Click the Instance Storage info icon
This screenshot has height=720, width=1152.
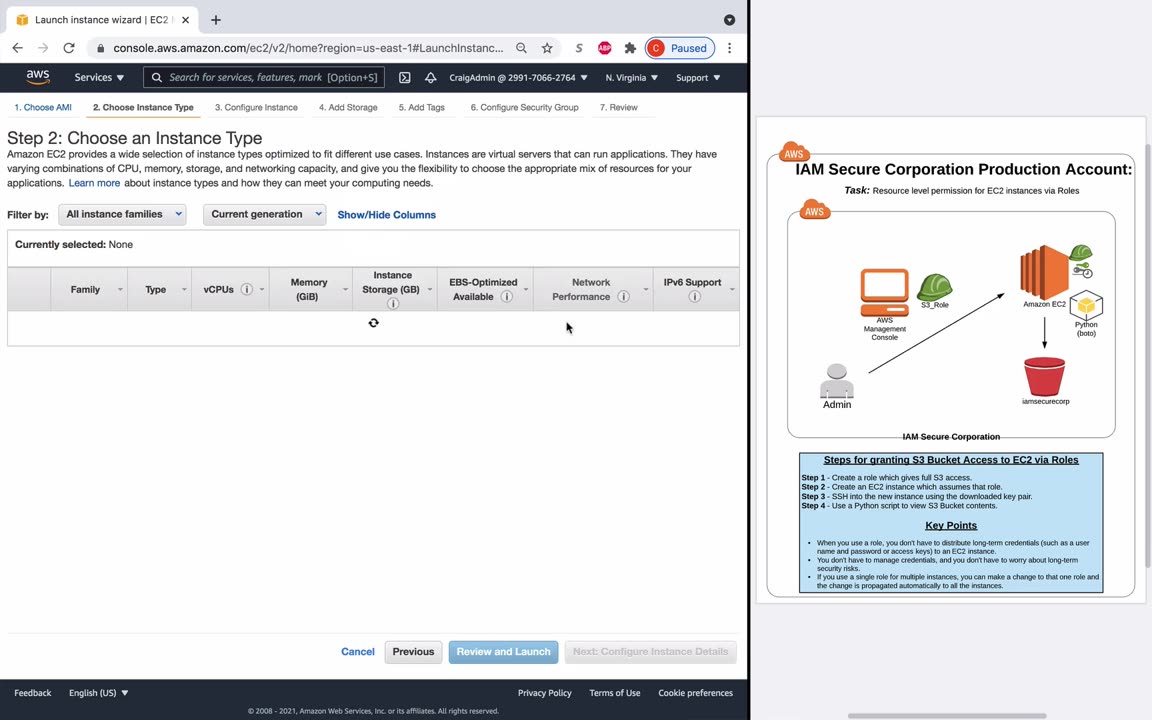coord(393,303)
